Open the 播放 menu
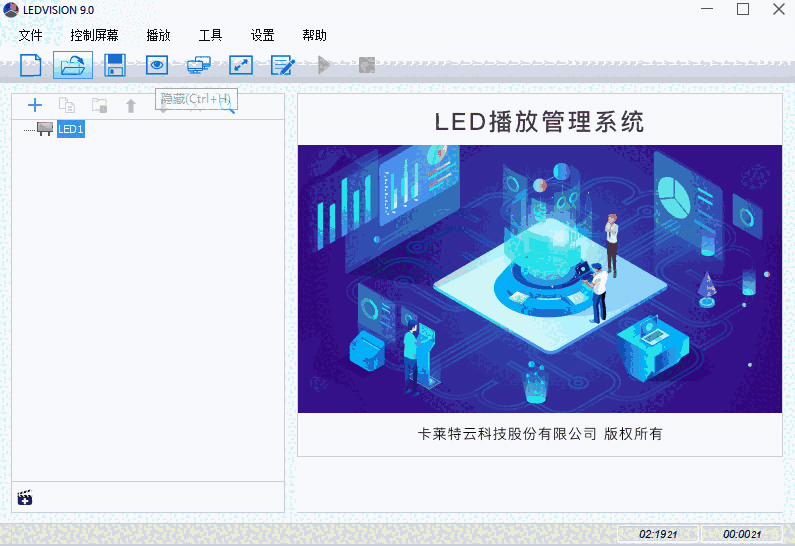This screenshot has height=546, width=795. tap(158, 35)
